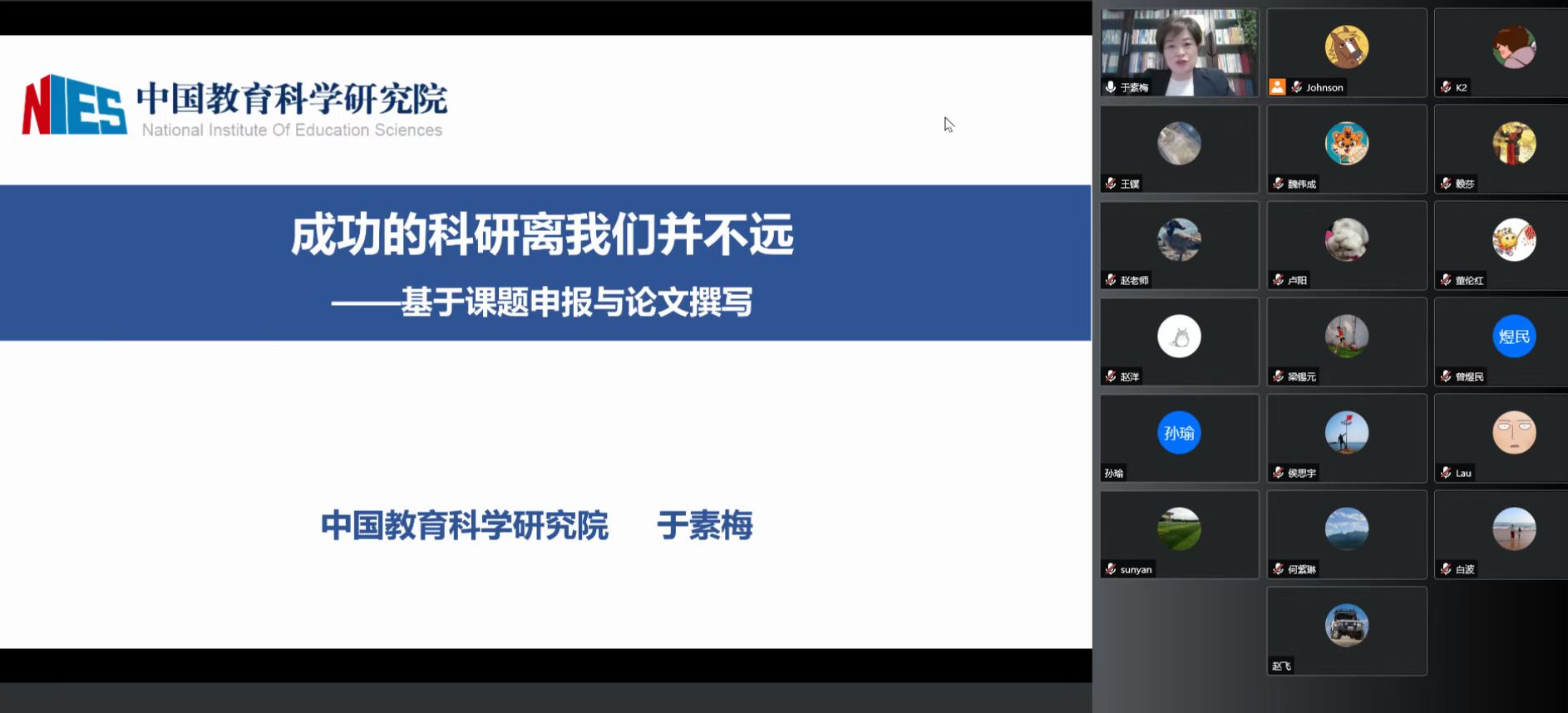The width and height of the screenshot is (1568, 713).
Task: Click the muted mic icon next to 赵老师
Action: [x=1111, y=280]
